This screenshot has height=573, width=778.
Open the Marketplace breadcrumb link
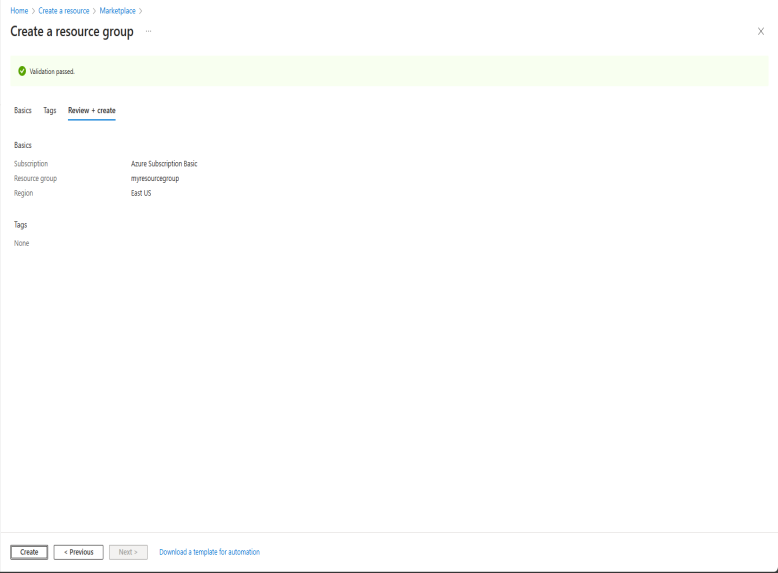point(119,10)
